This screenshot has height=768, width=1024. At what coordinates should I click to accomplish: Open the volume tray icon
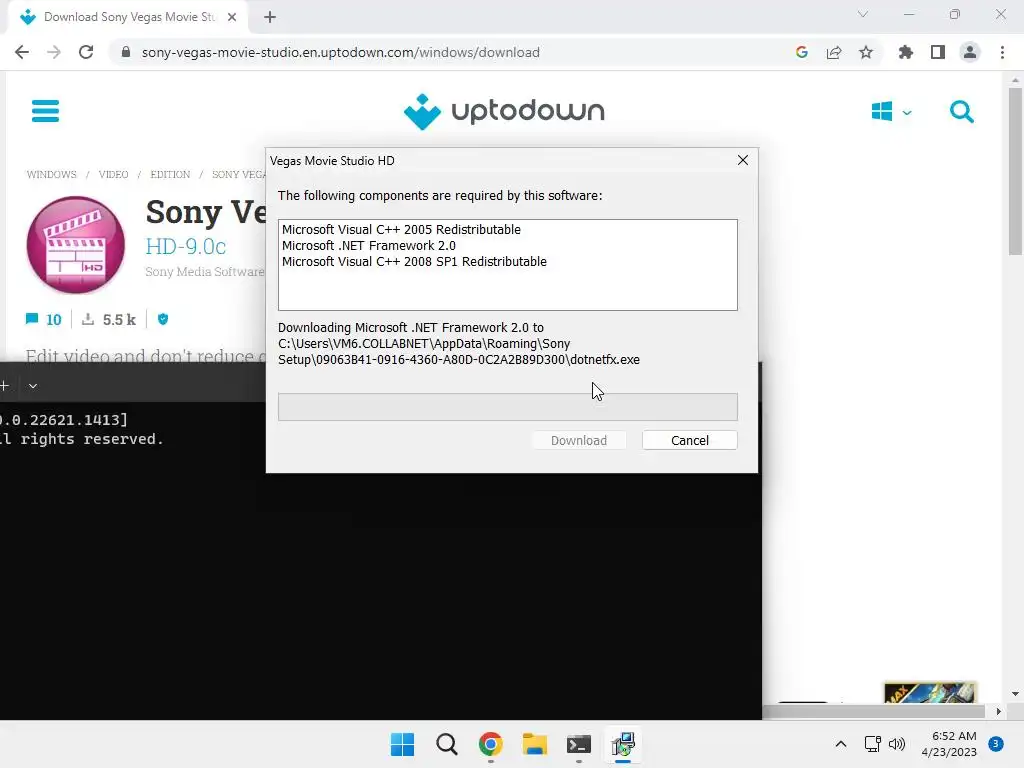897,744
